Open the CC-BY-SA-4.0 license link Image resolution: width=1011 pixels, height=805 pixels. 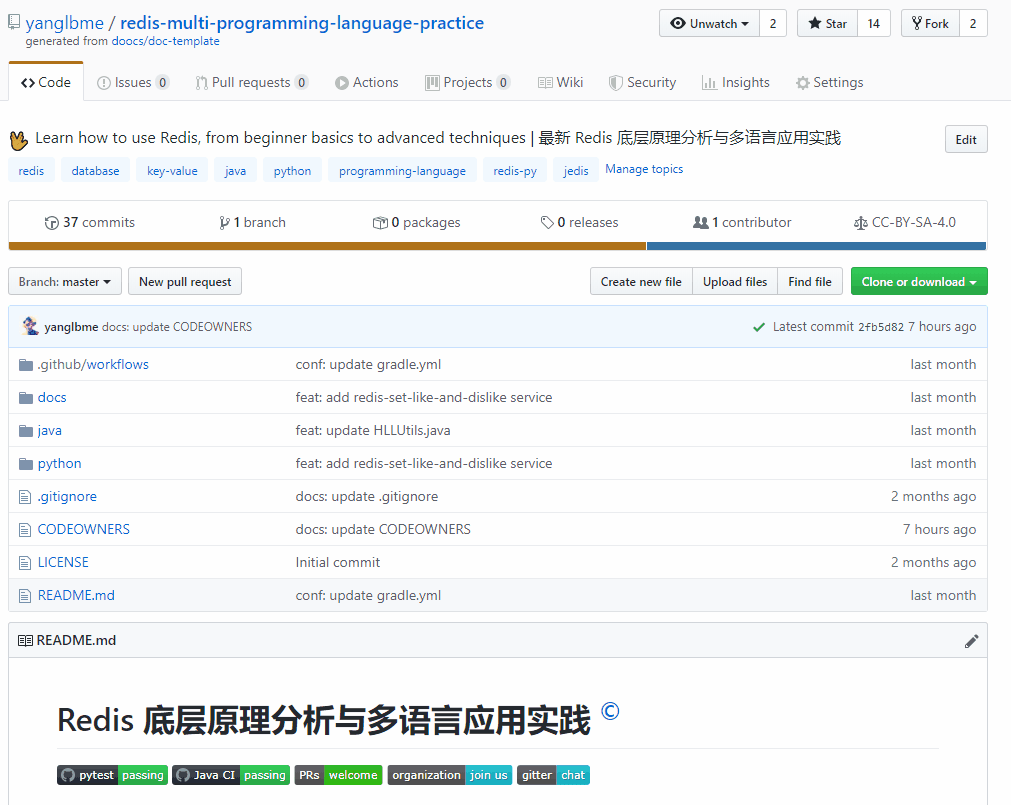click(x=905, y=222)
